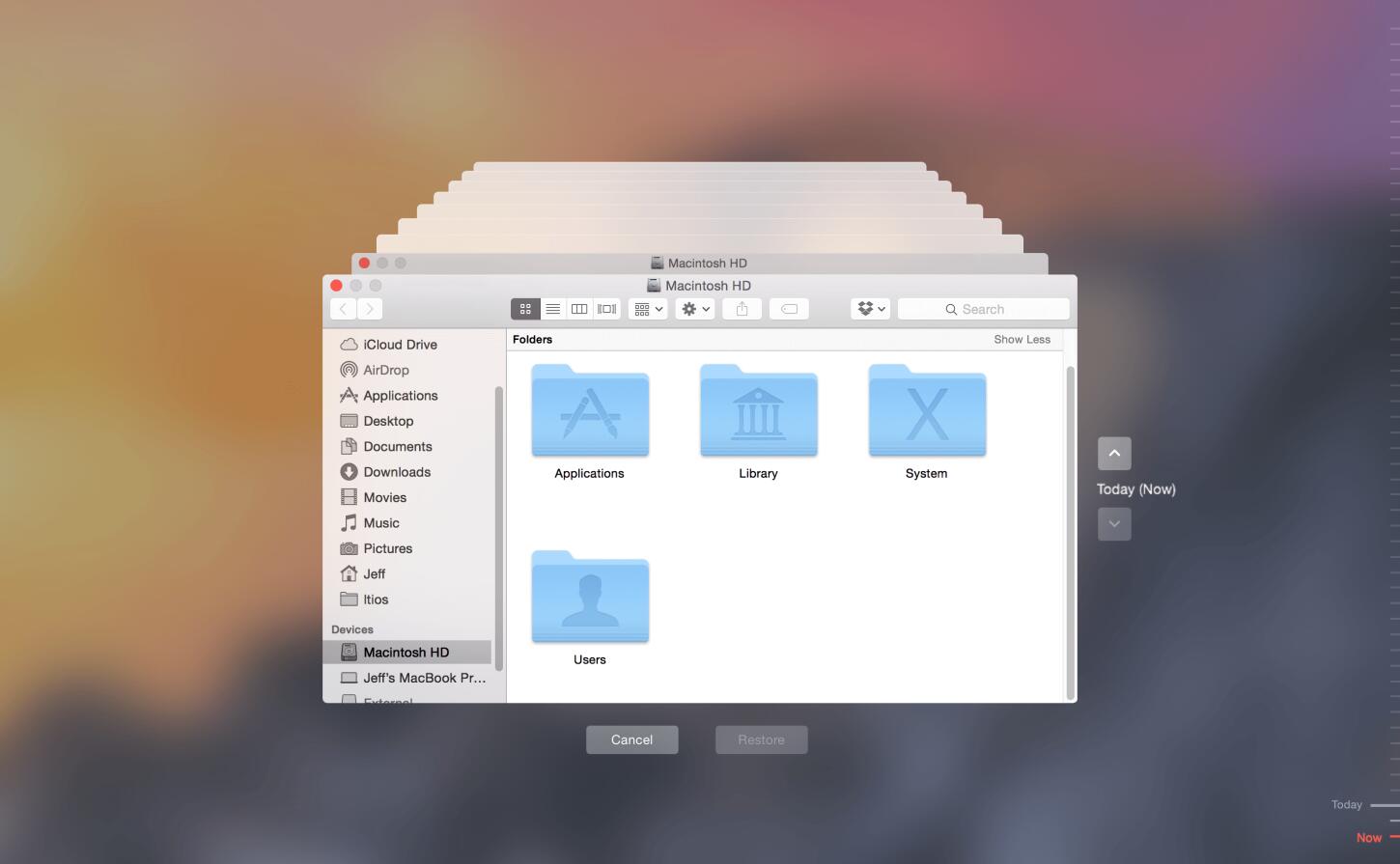Click Show Less in Folders header
Image resolution: width=1400 pixels, height=864 pixels.
(x=1022, y=340)
